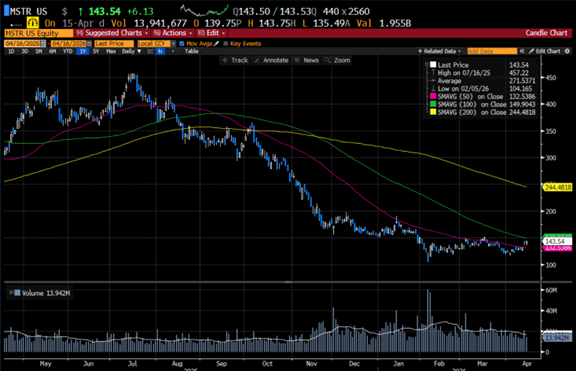Expand the Related Data dropdown
Screen dimensions: 576x371
pyautogui.click(x=439, y=51)
